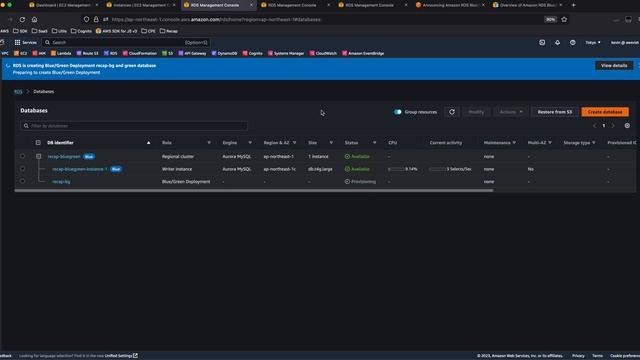Viewport: 640px width, 360px height.
Task: Open the notifications bell icon
Action: point(558,42)
